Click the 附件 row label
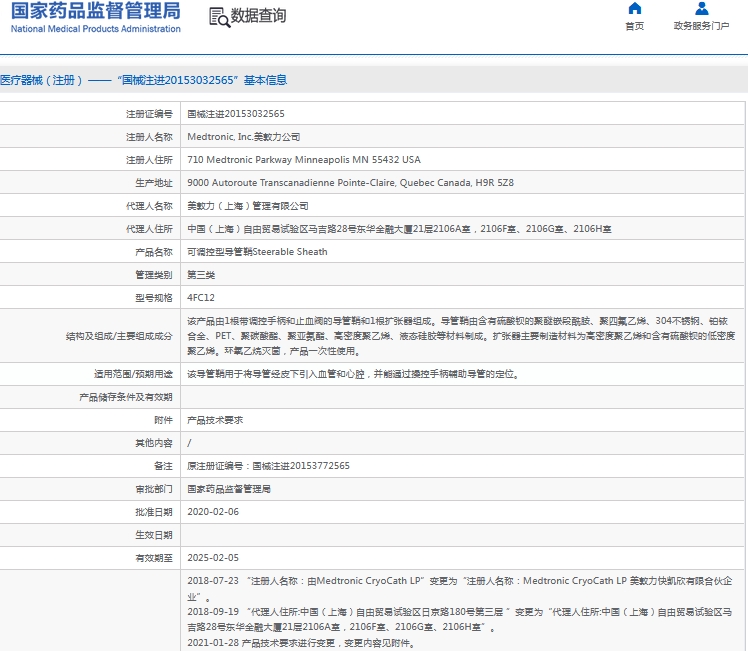This screenshot has height=651, width=748. pyautogui.click(x=163, y=420)
